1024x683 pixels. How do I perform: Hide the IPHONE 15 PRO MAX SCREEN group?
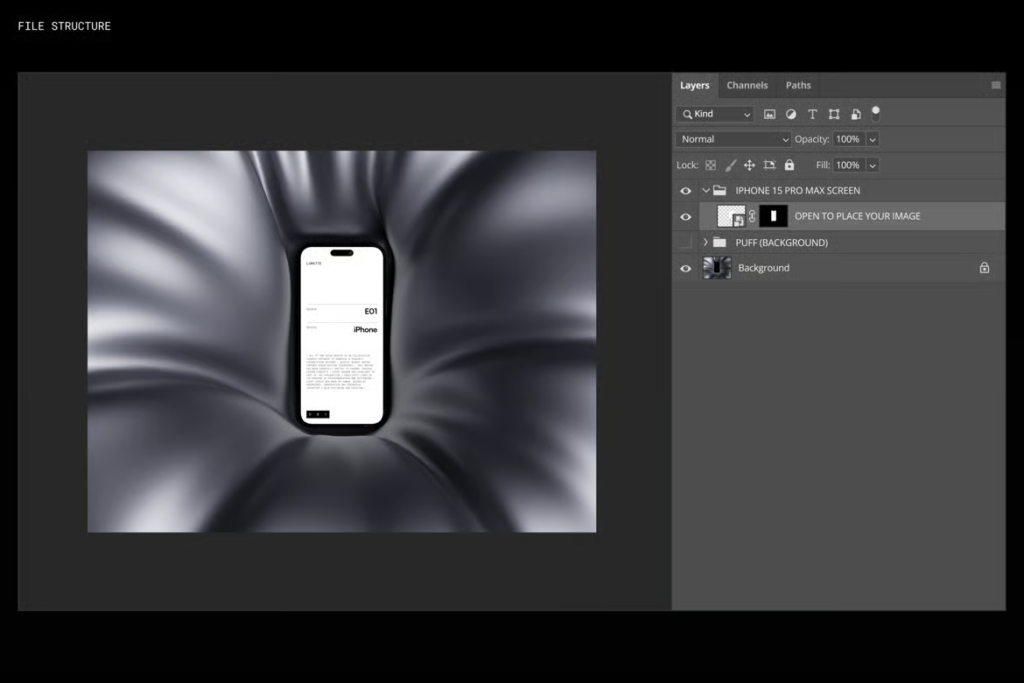tap(685, 190)
